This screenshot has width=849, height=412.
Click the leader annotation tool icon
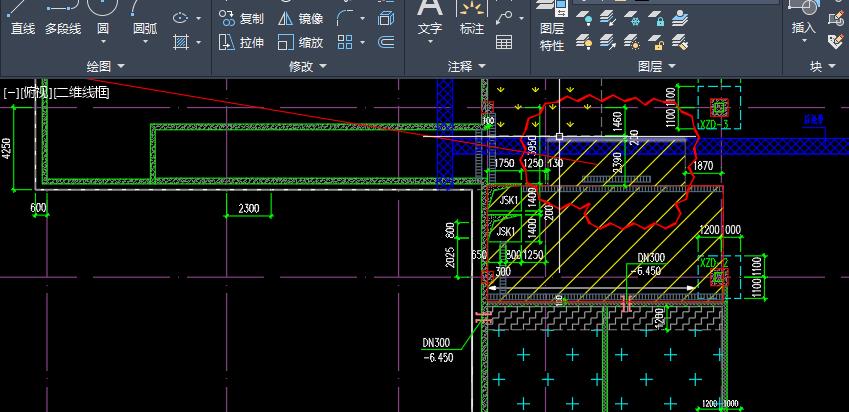point(504,18)
